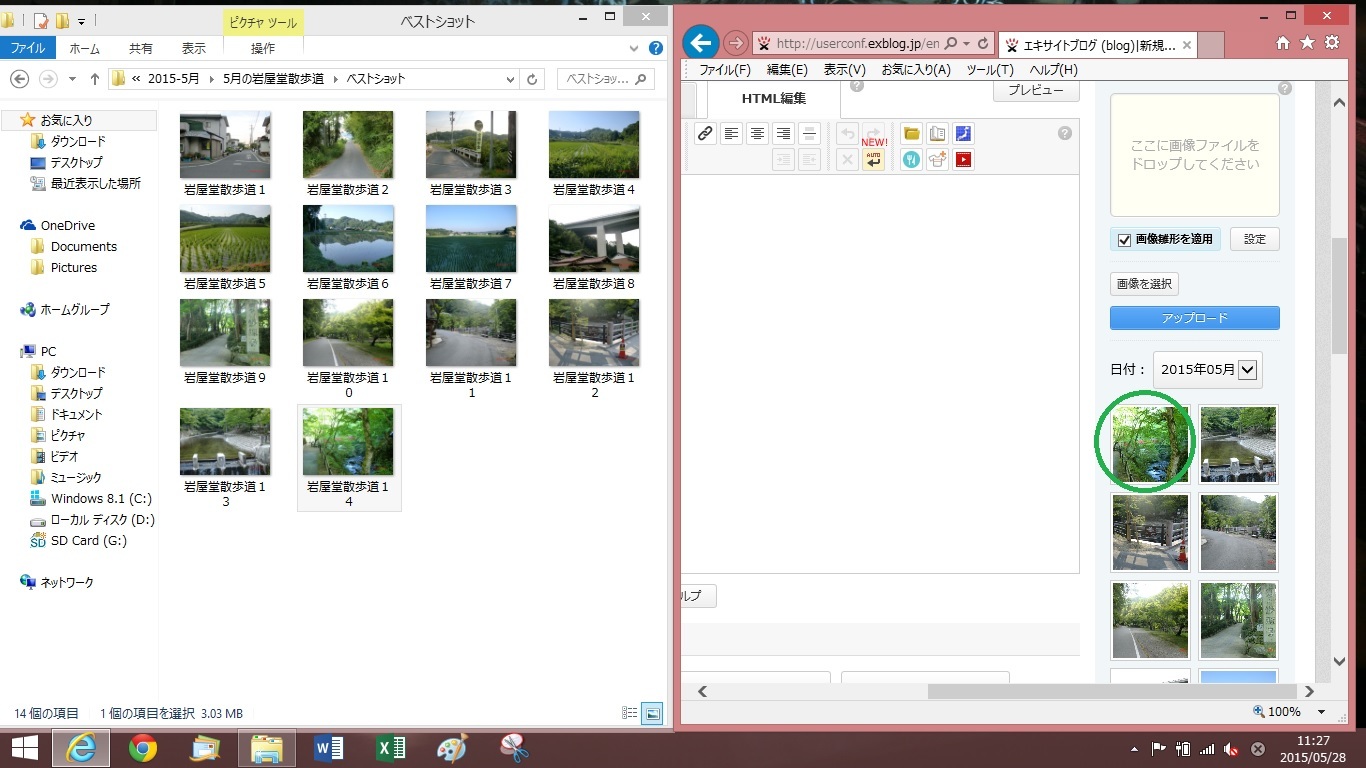Open IE tools gear icon
Screen dimensions: 1366x768
(1331, 43)
